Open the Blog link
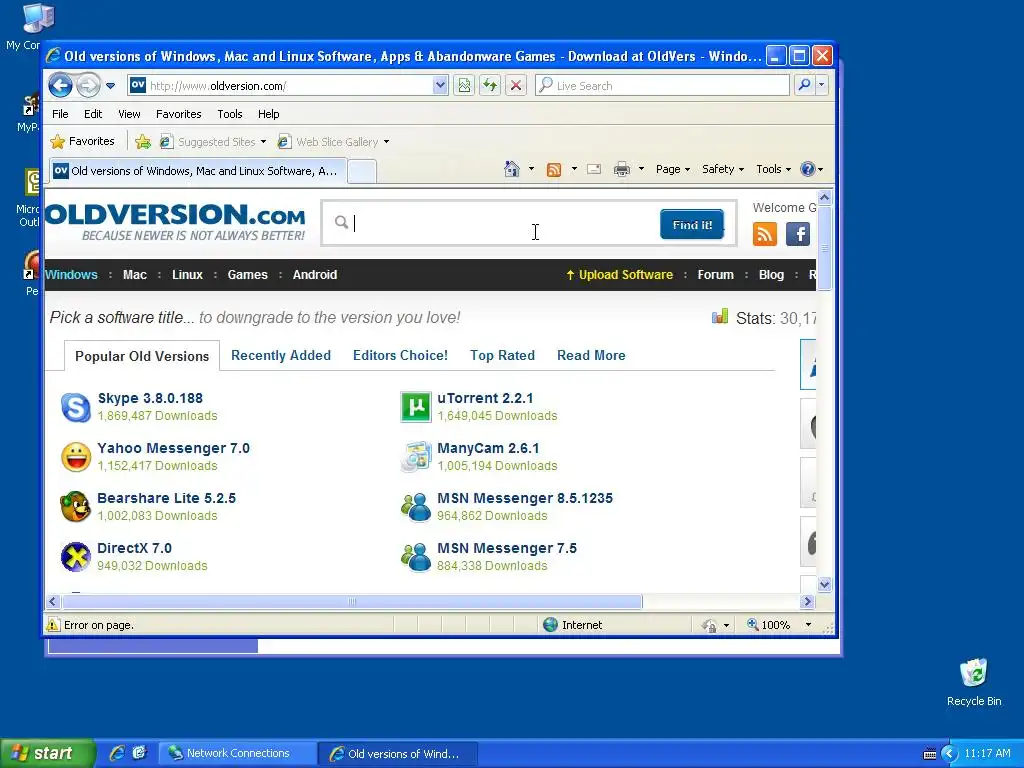Screen dimensions: 1024x768 (771, 275)
